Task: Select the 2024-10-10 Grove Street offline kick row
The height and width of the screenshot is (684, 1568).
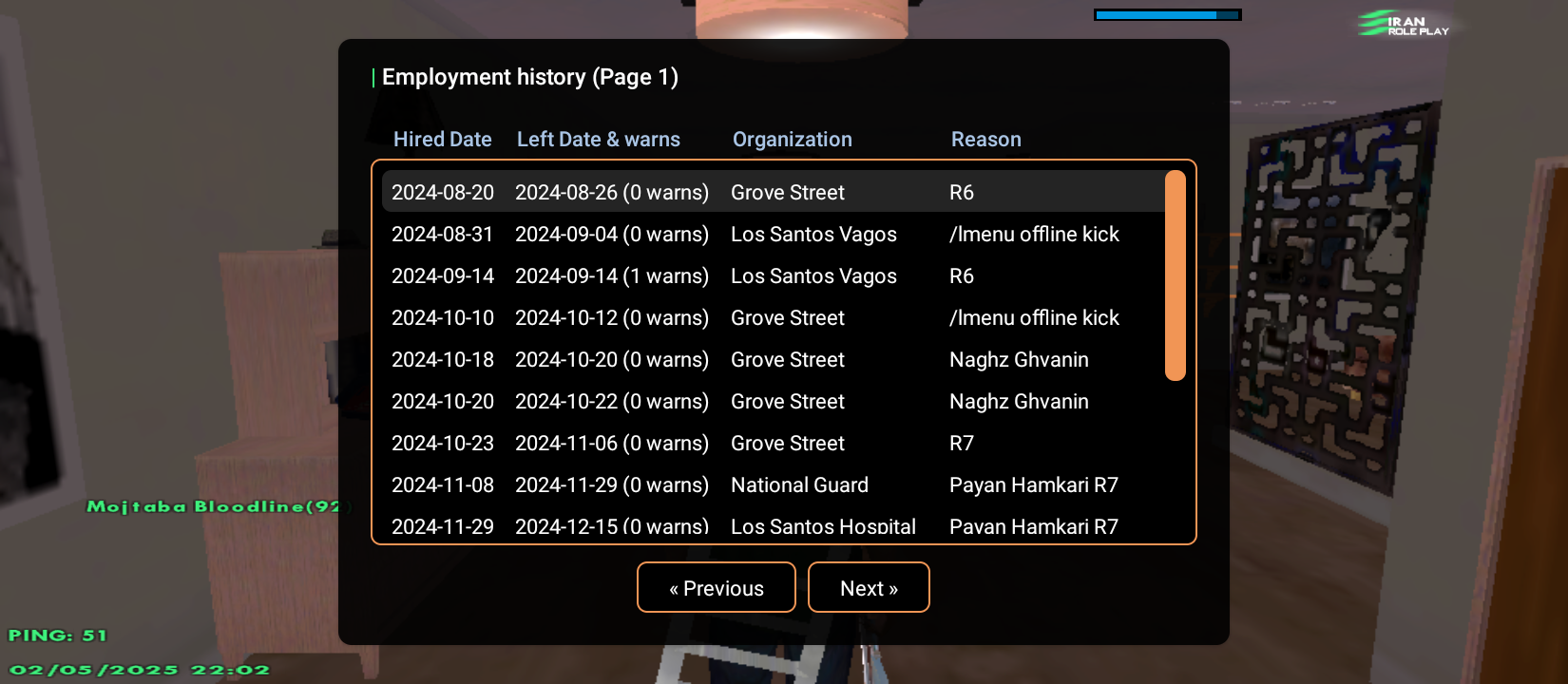Action: coord(774,317)
